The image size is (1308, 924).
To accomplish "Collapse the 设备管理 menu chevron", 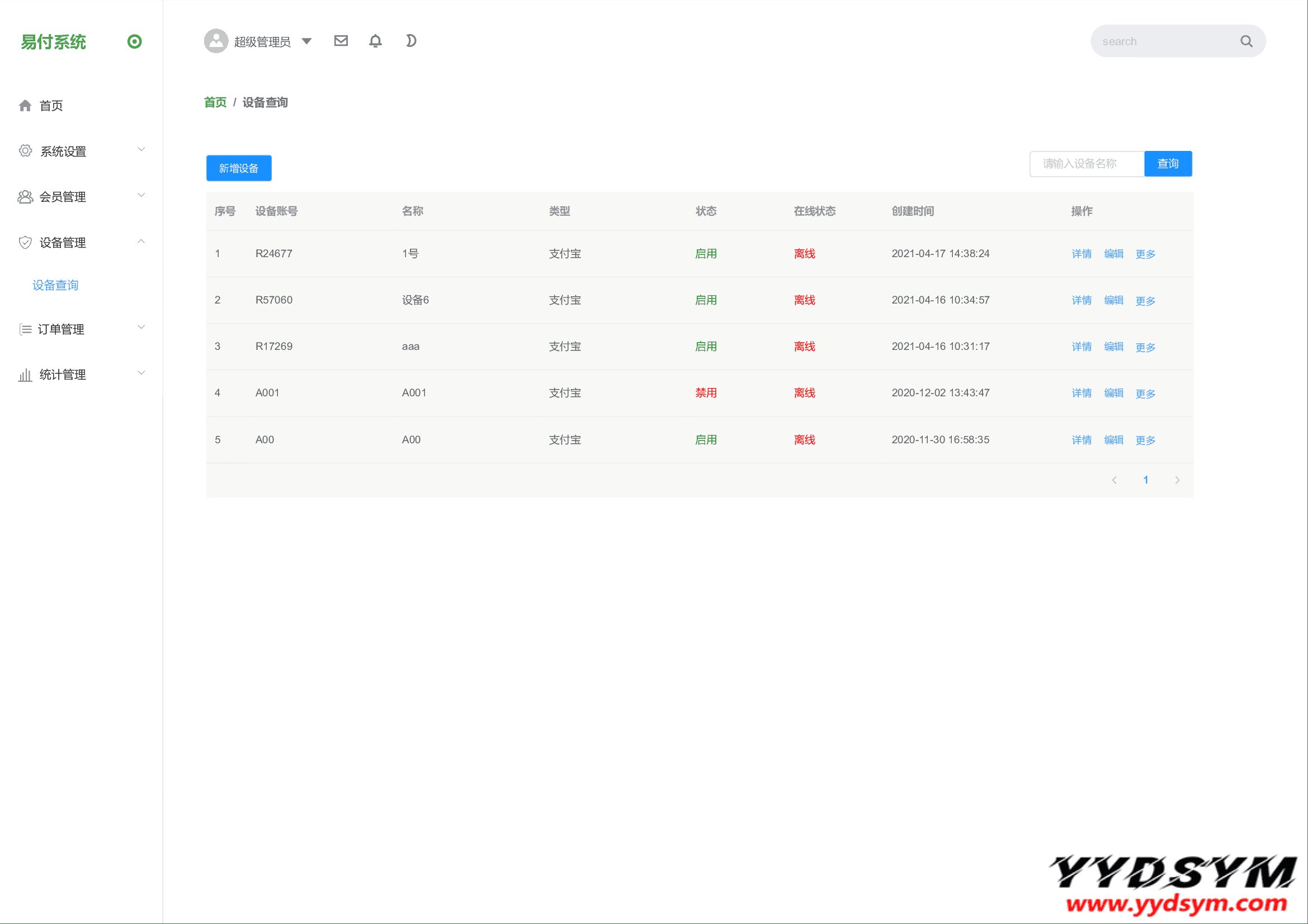I will [x=141, y=241].
